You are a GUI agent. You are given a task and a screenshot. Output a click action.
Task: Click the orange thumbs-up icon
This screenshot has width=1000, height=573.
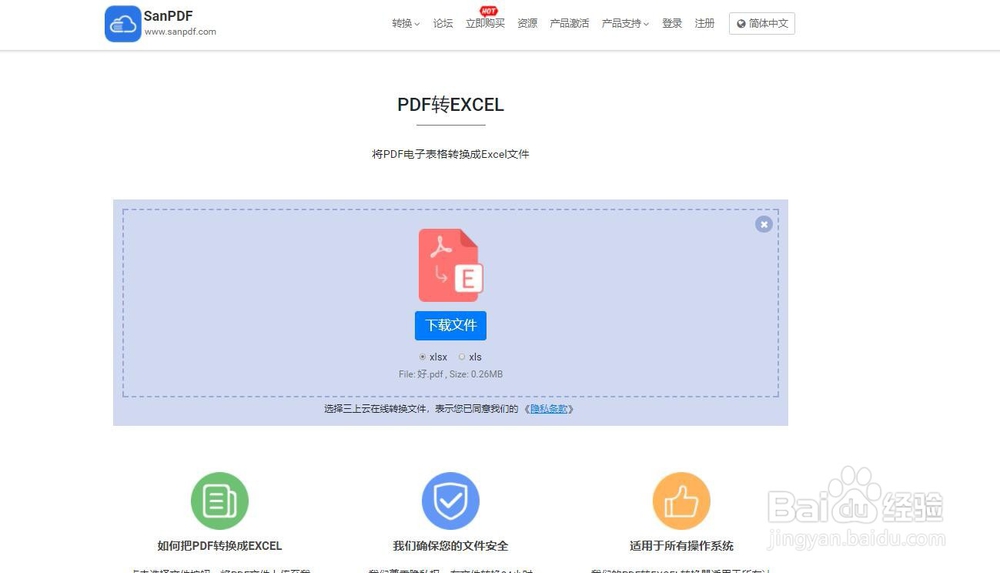tap(681, 501)
